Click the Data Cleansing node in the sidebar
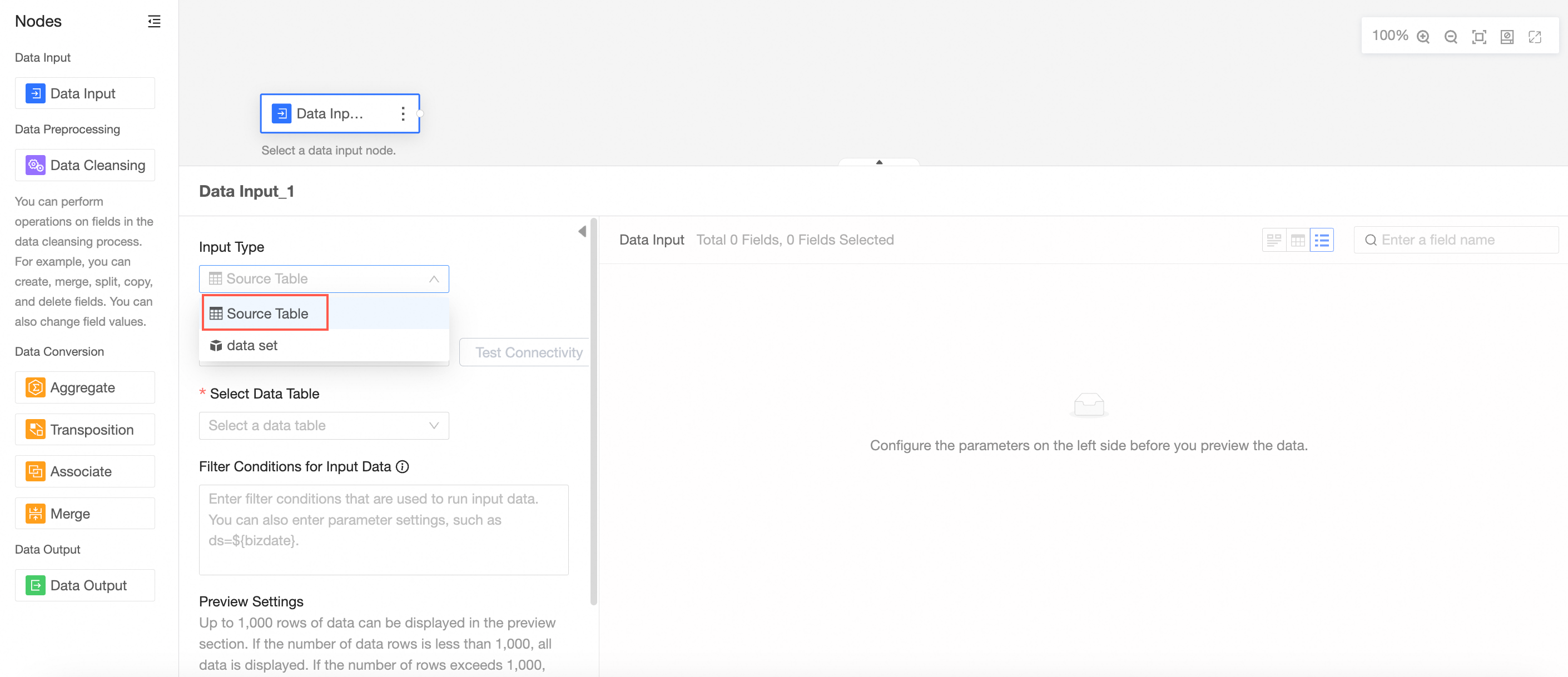The image size is (1568, 677). click(x=85, y=166)
